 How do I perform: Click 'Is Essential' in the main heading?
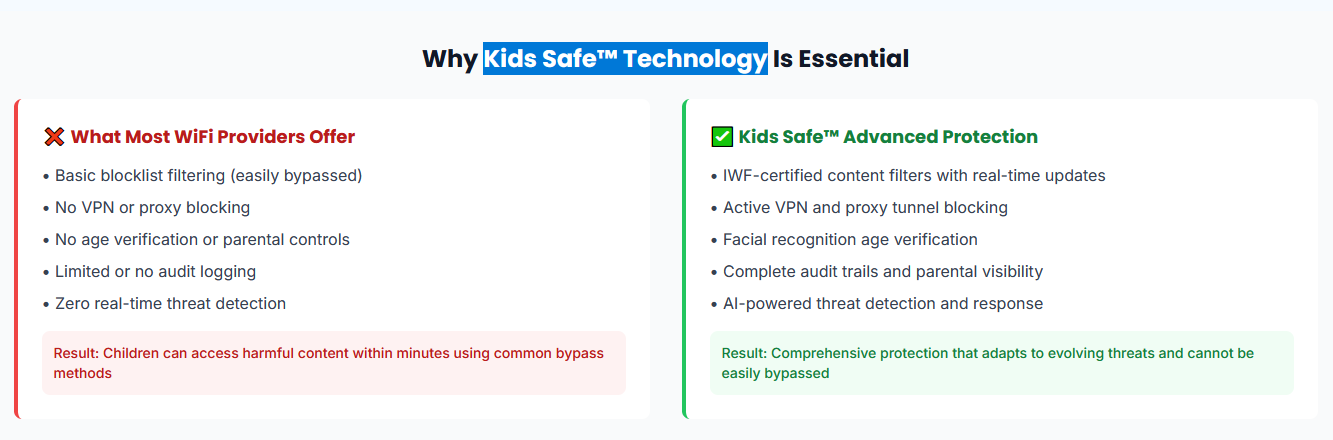tap(841, 59)
